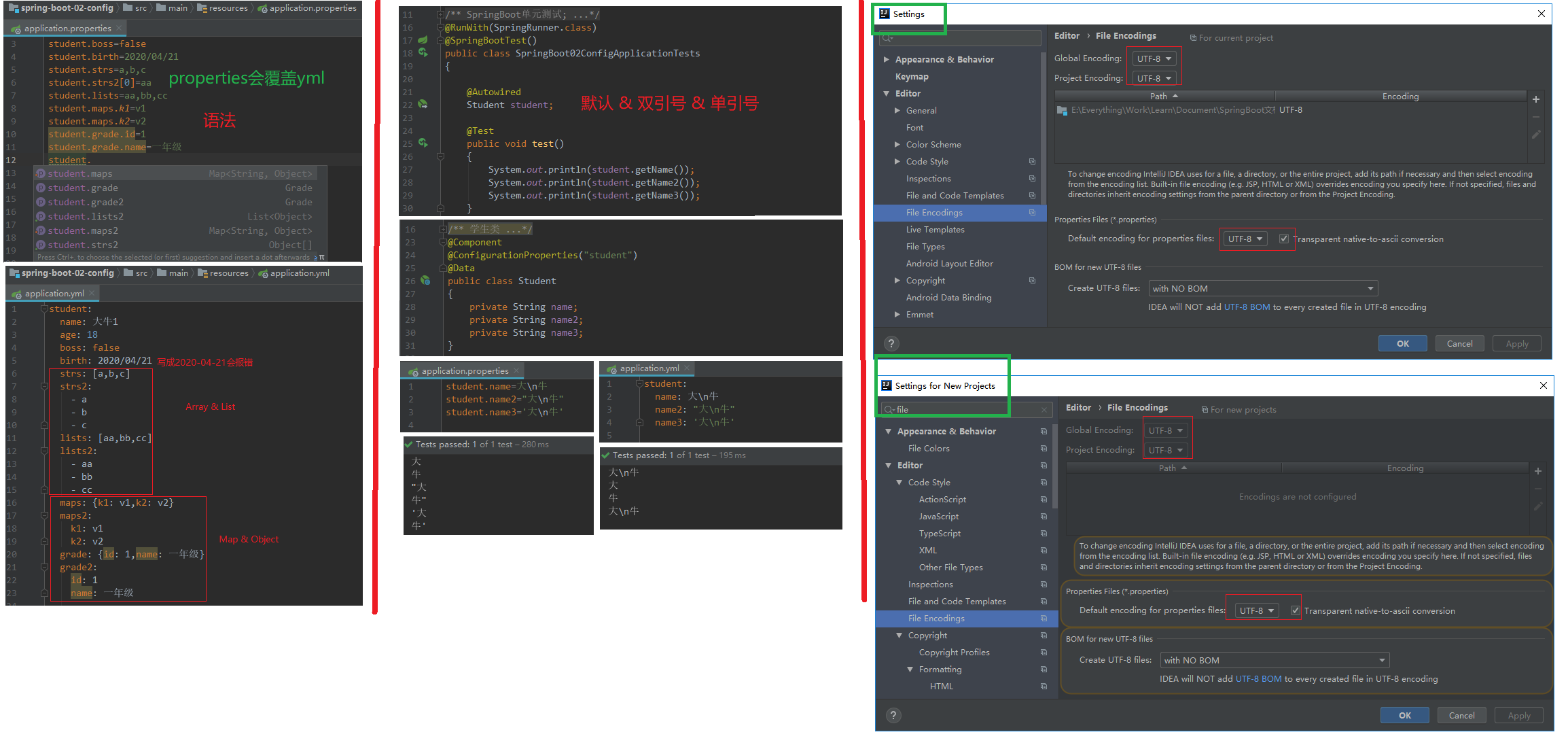Click the src folder in properties breadcrumb
1568x745 pixels.
[135, 8]
